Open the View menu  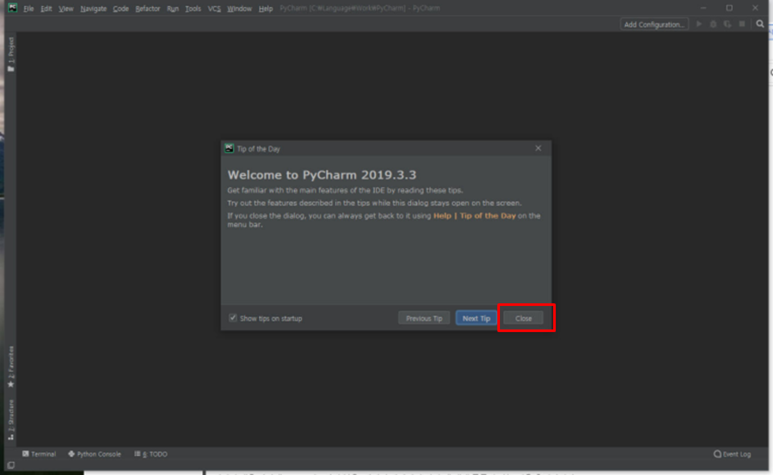[x=66, y=8]
